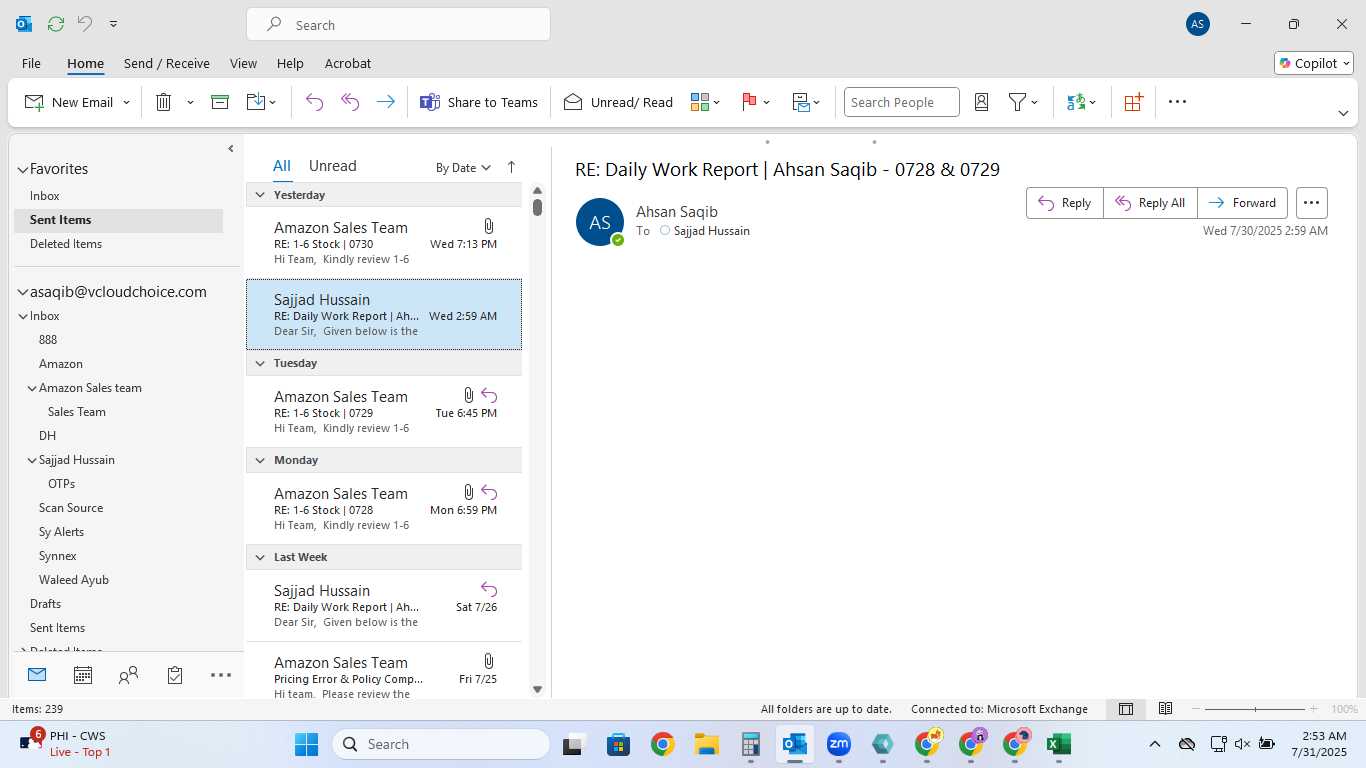This screenshot has height=768, width=1366.
Task: Open the People contacts icon
Action: point(129,675)
